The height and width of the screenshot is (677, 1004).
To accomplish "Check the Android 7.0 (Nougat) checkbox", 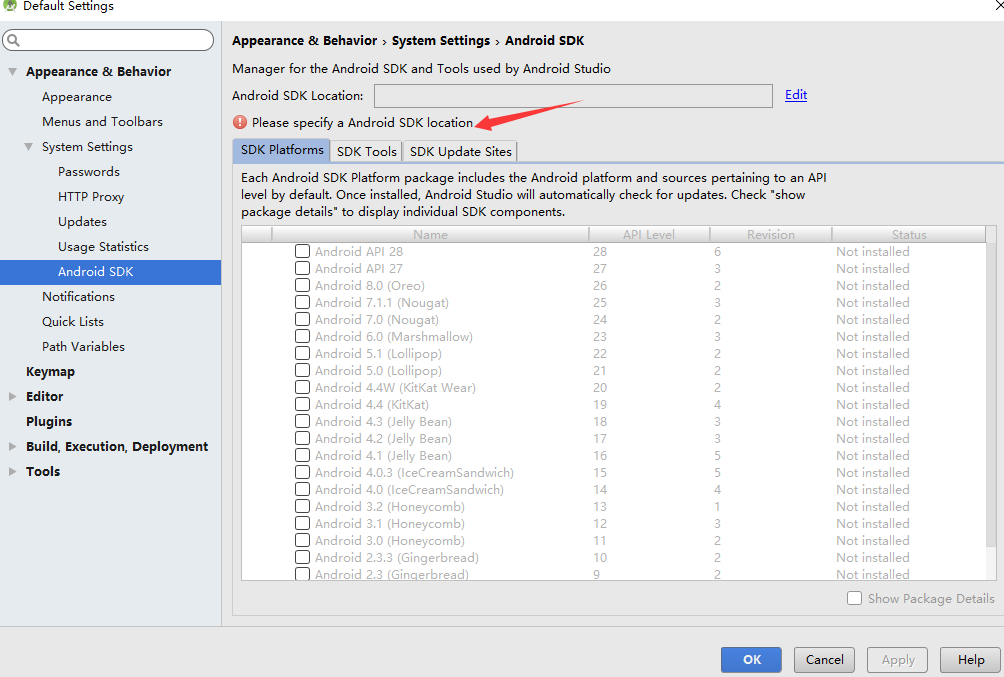I will tap(302, 319).
